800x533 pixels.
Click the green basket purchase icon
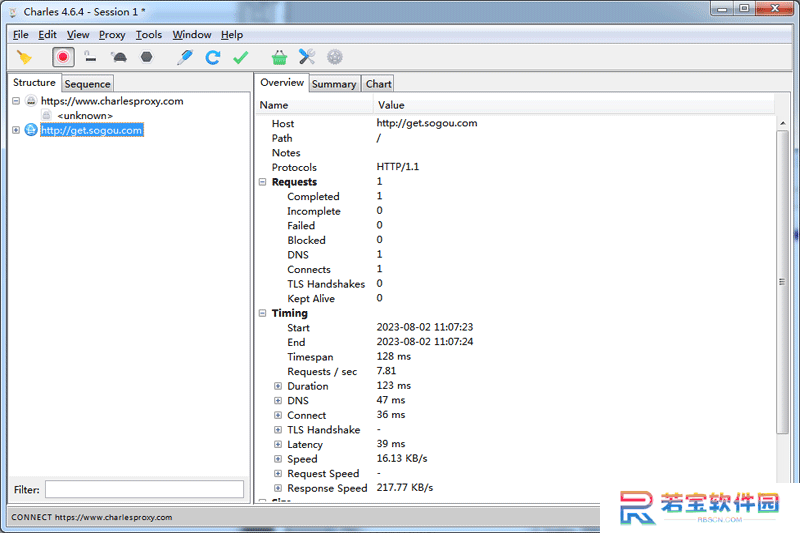click(x=279, y=57)
